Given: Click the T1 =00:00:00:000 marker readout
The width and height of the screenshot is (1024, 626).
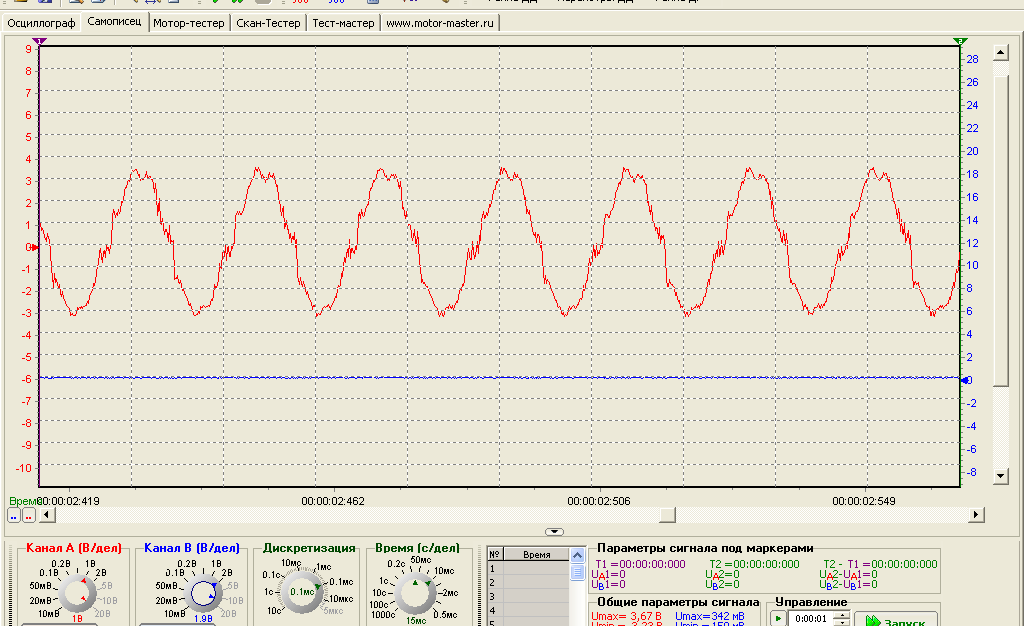Looking at the screenshot, I should pos(640,564).
